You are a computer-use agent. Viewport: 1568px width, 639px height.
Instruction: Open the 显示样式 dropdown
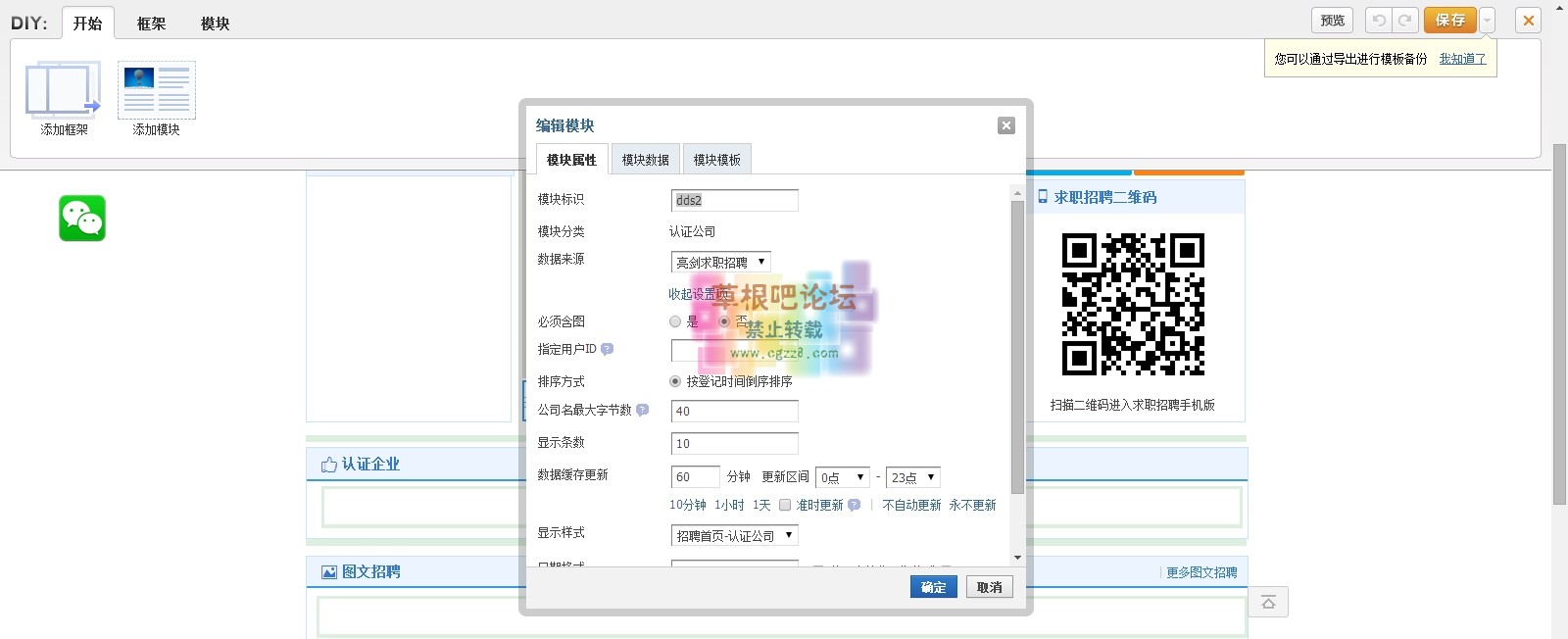point(734,535)
